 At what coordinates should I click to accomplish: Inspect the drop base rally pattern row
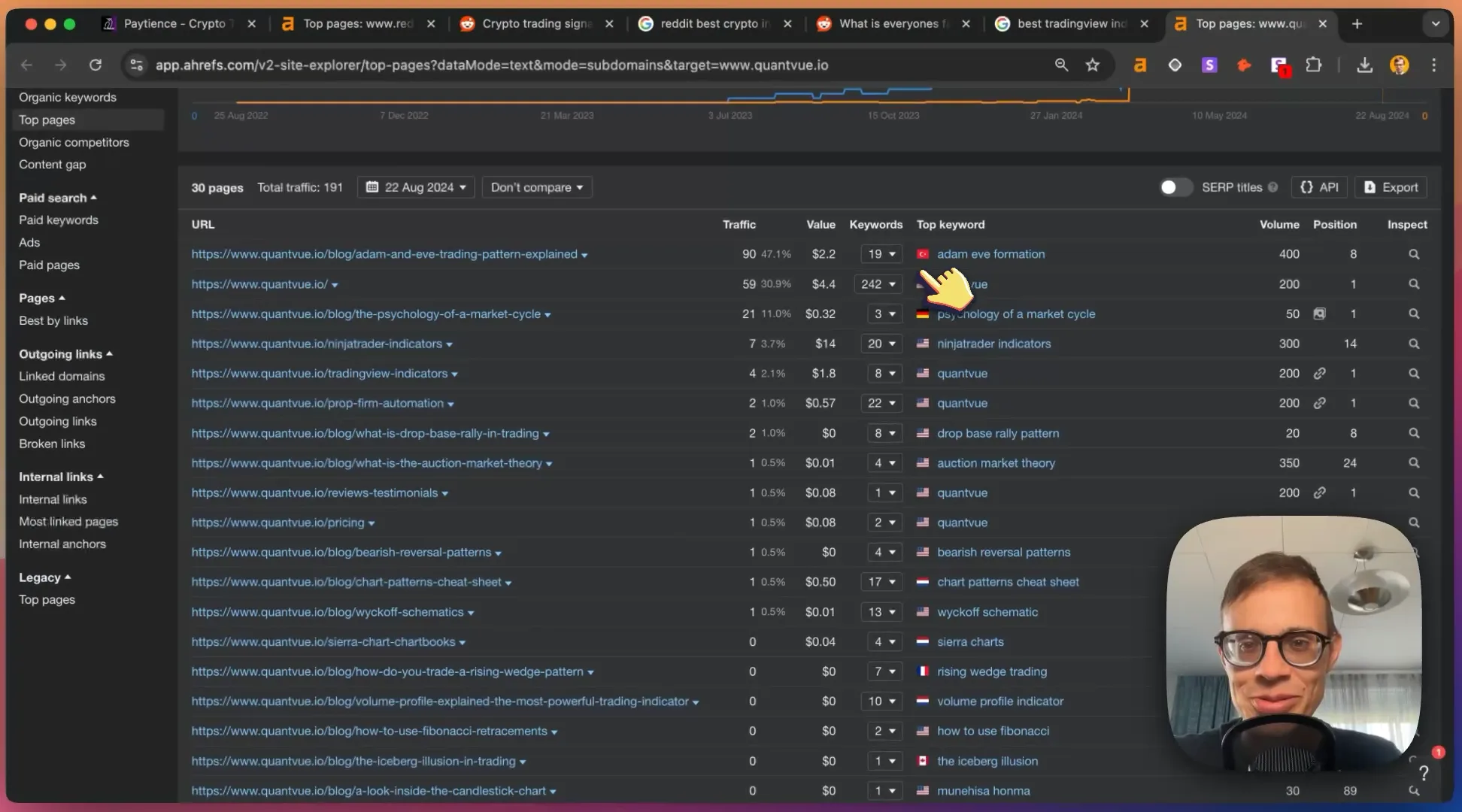pos(1414,433)
